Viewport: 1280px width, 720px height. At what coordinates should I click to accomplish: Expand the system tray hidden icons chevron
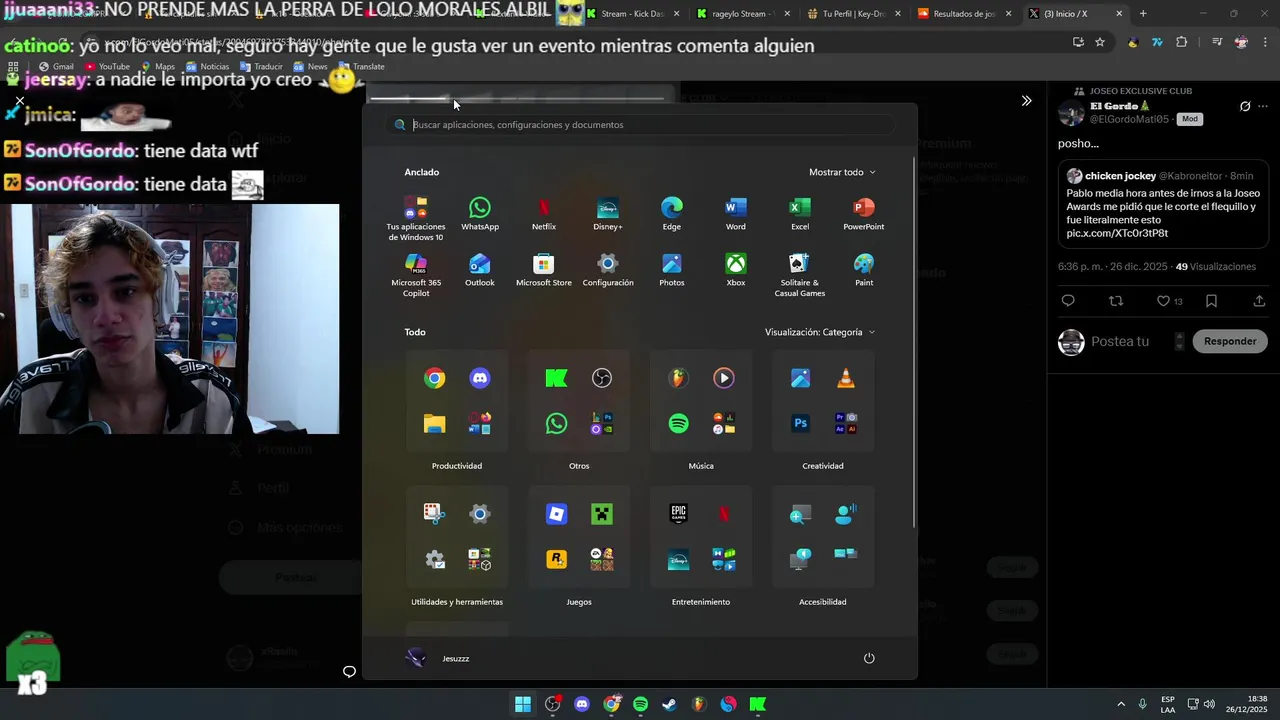click(1121, 704)
